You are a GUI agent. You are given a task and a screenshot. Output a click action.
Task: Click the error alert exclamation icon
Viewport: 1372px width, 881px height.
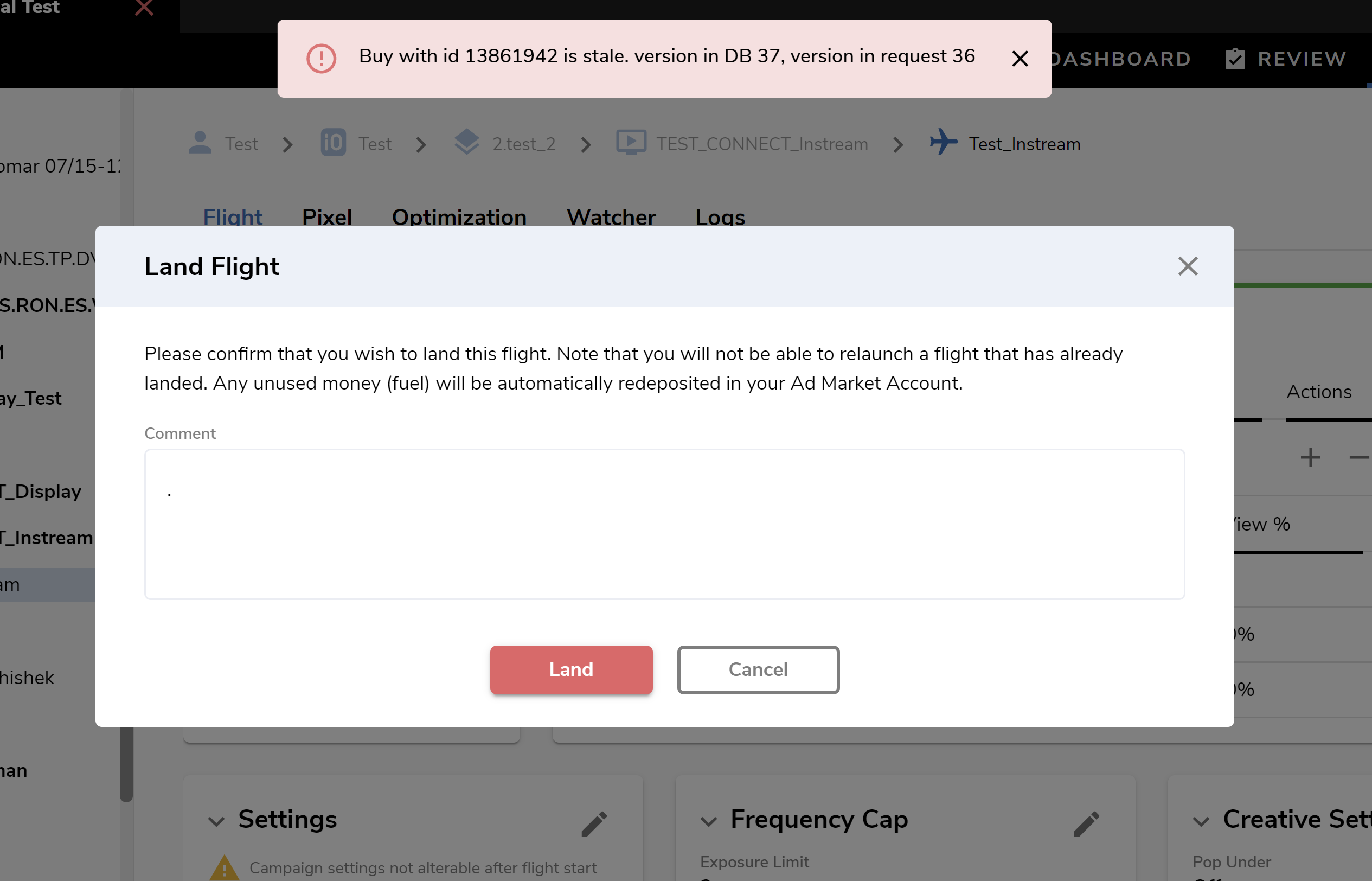click(x=321, y=59)
